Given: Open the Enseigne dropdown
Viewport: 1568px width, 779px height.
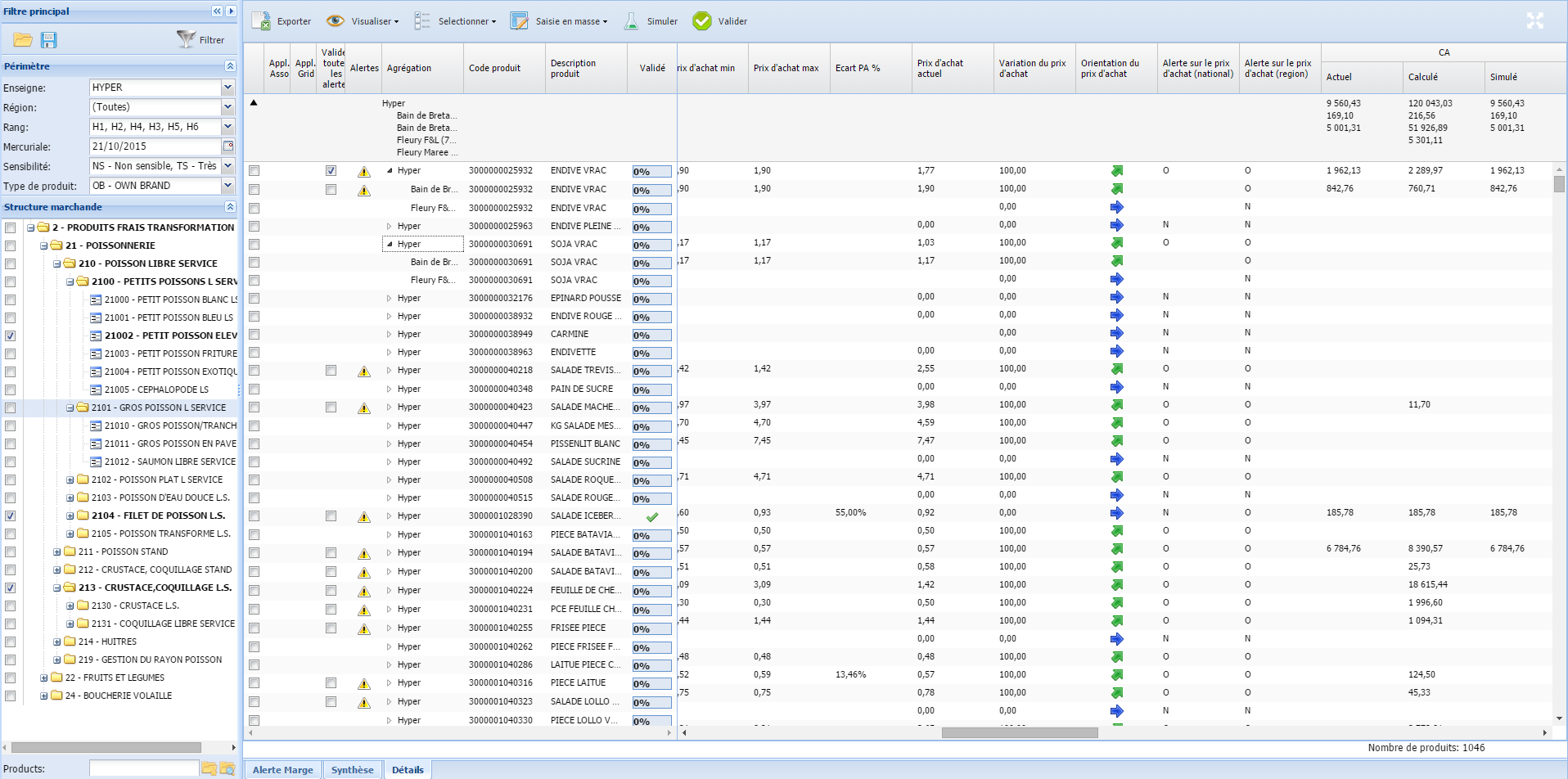Looking at the screenshot, I should [x=228, y=88].
